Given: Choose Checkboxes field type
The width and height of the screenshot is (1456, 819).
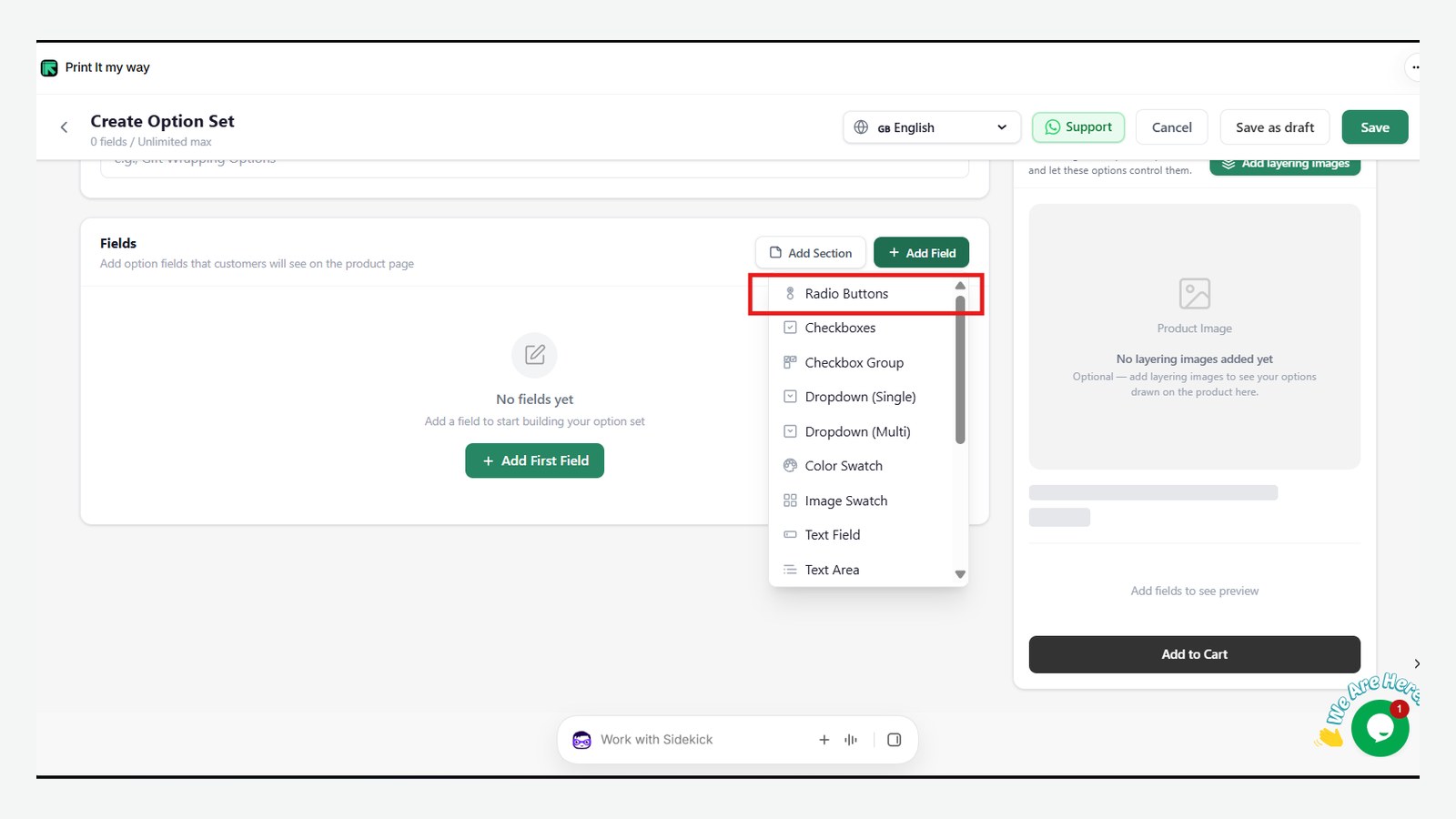Looking at the screenshot, I should 862,328.
